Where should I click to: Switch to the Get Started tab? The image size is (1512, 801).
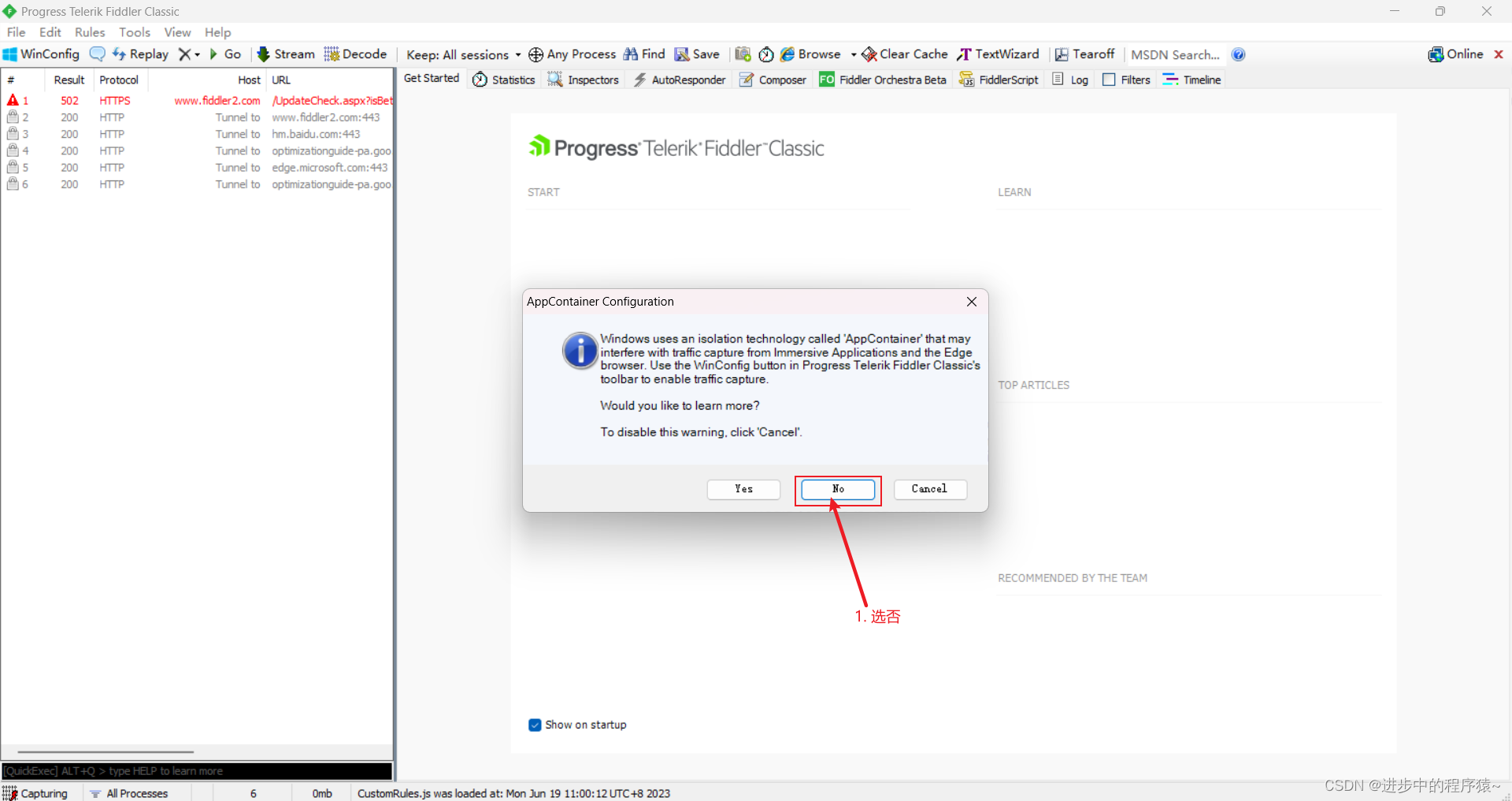tap(432, 78)
